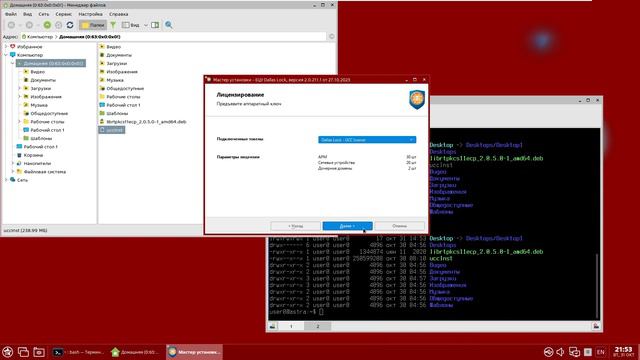Select Рабочий стол 1 icon in file list
This screenshot has width=640, height=360.
102,105
